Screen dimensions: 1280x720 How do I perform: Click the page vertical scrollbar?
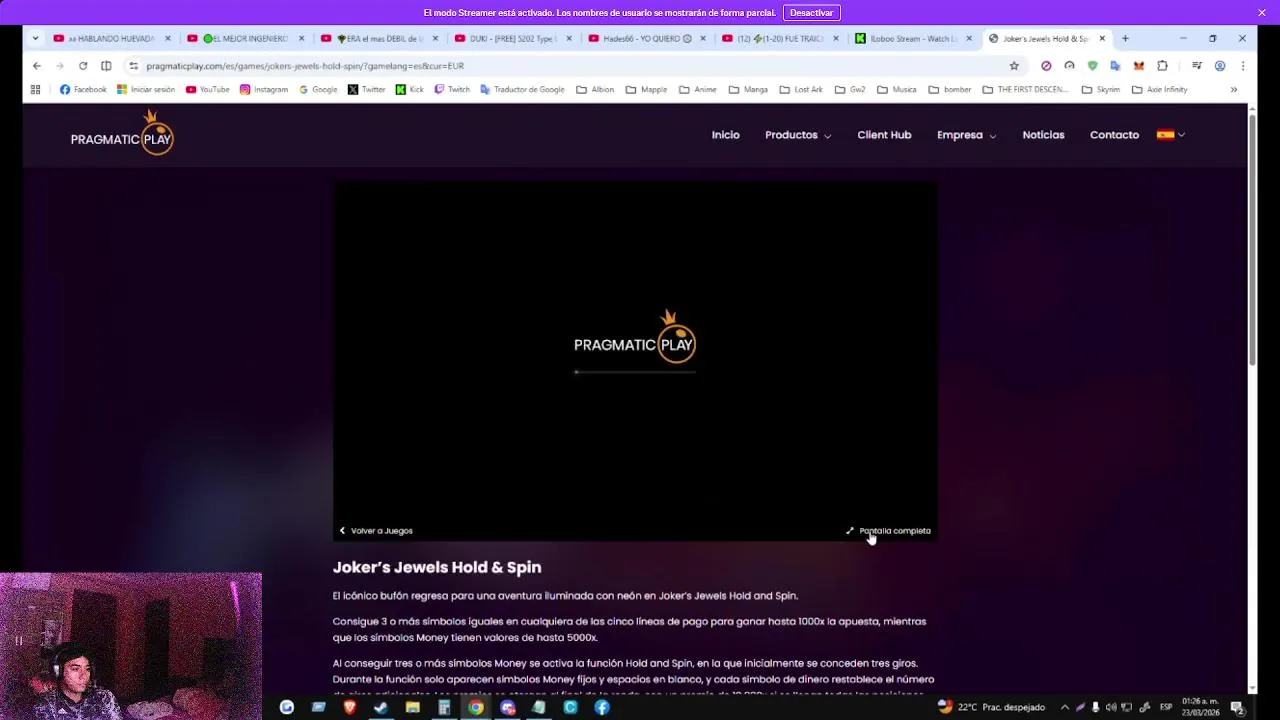pyautogui.click(x=1252, y=240)
